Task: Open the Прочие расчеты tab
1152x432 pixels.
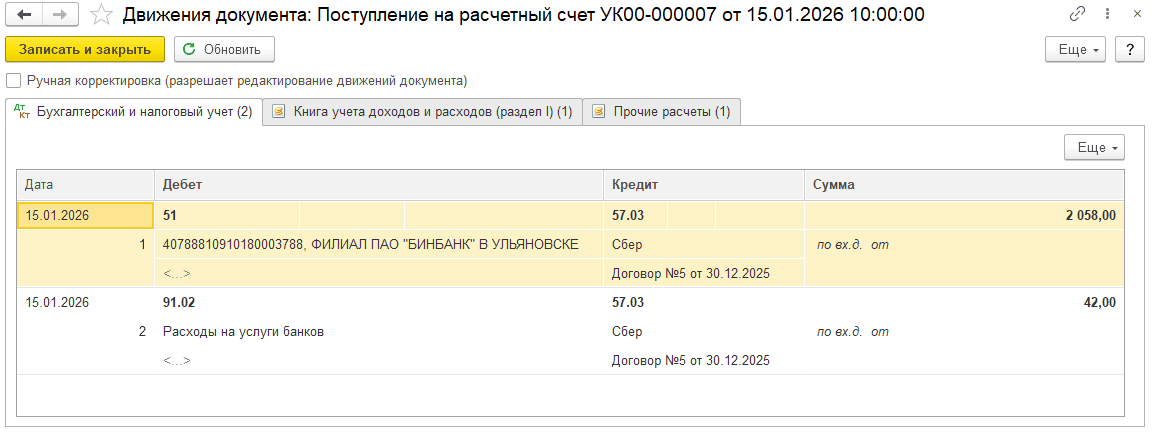Action: tap(671, 112)
